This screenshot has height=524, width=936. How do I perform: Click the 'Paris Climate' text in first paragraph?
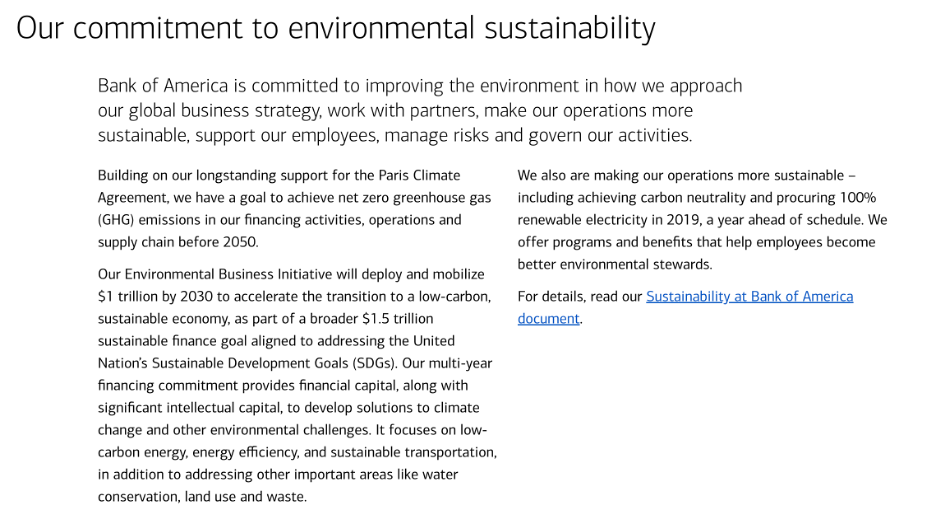point(419,175)
